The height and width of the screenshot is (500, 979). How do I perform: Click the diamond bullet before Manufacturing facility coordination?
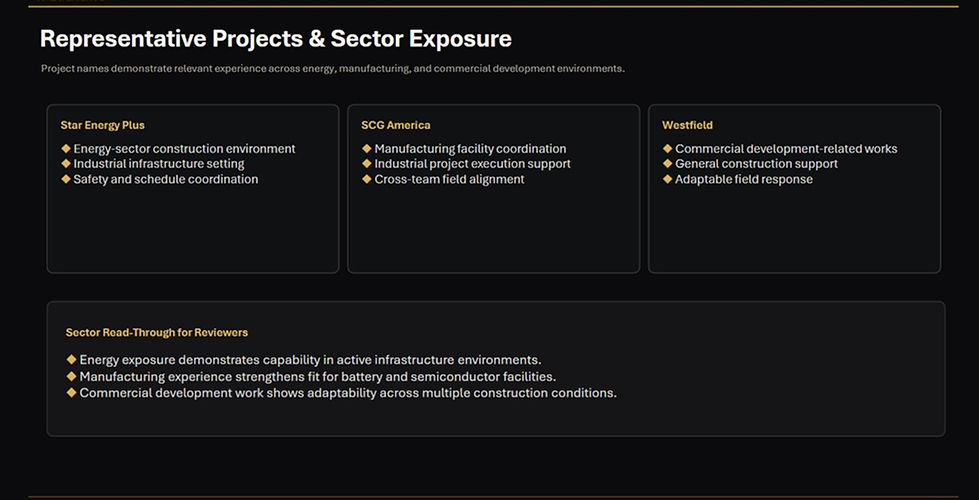367,149
